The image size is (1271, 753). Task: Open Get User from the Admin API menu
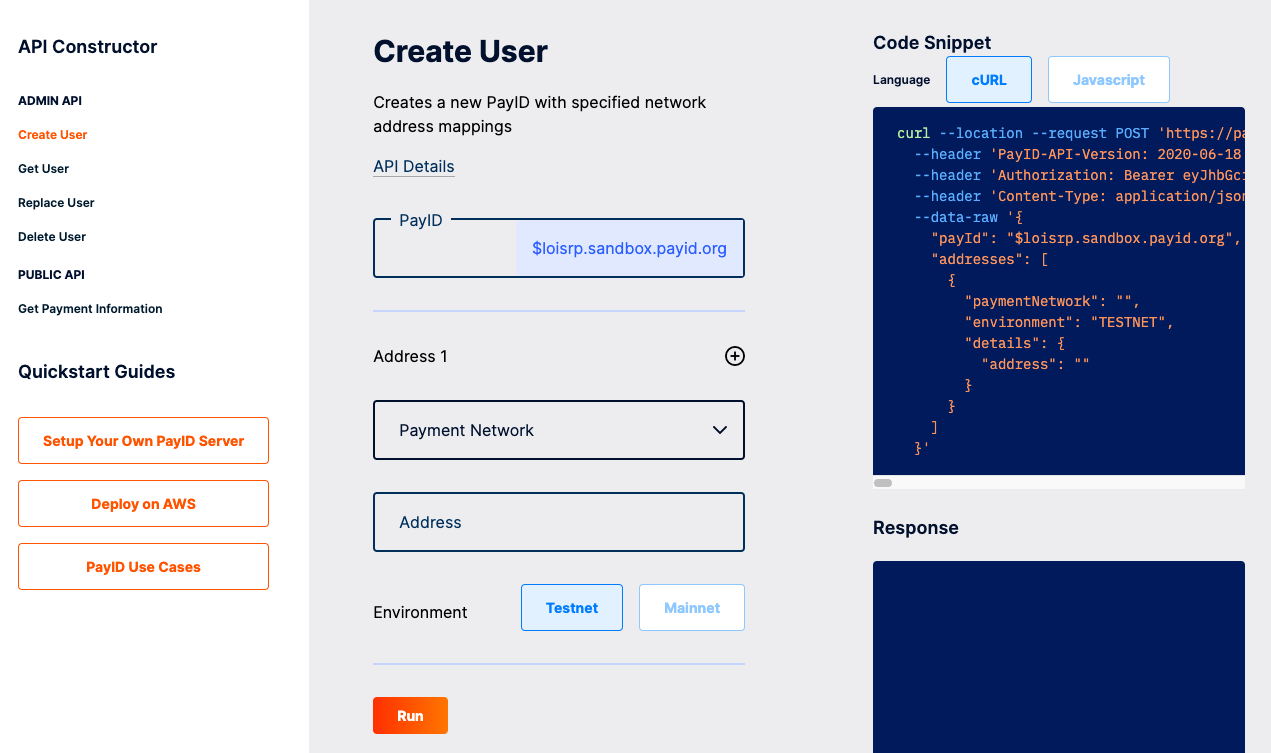pyautogui.click(x=42, y=168)
